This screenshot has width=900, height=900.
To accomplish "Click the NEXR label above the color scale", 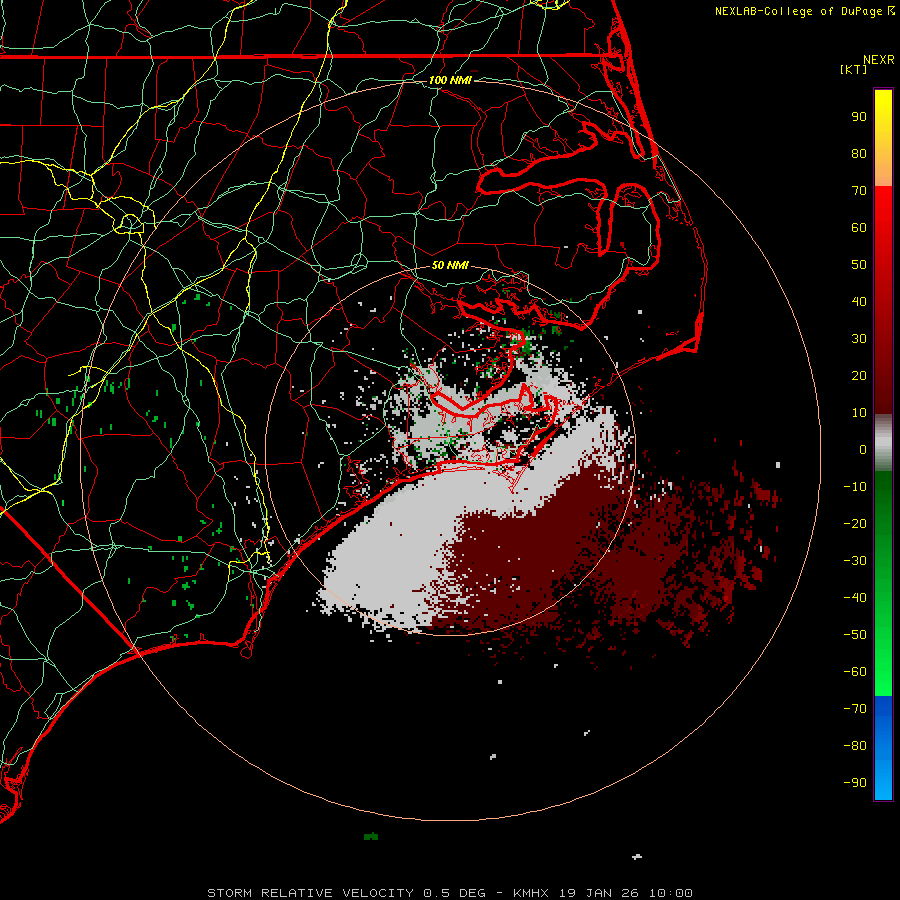I will click(x=879, y=60).
